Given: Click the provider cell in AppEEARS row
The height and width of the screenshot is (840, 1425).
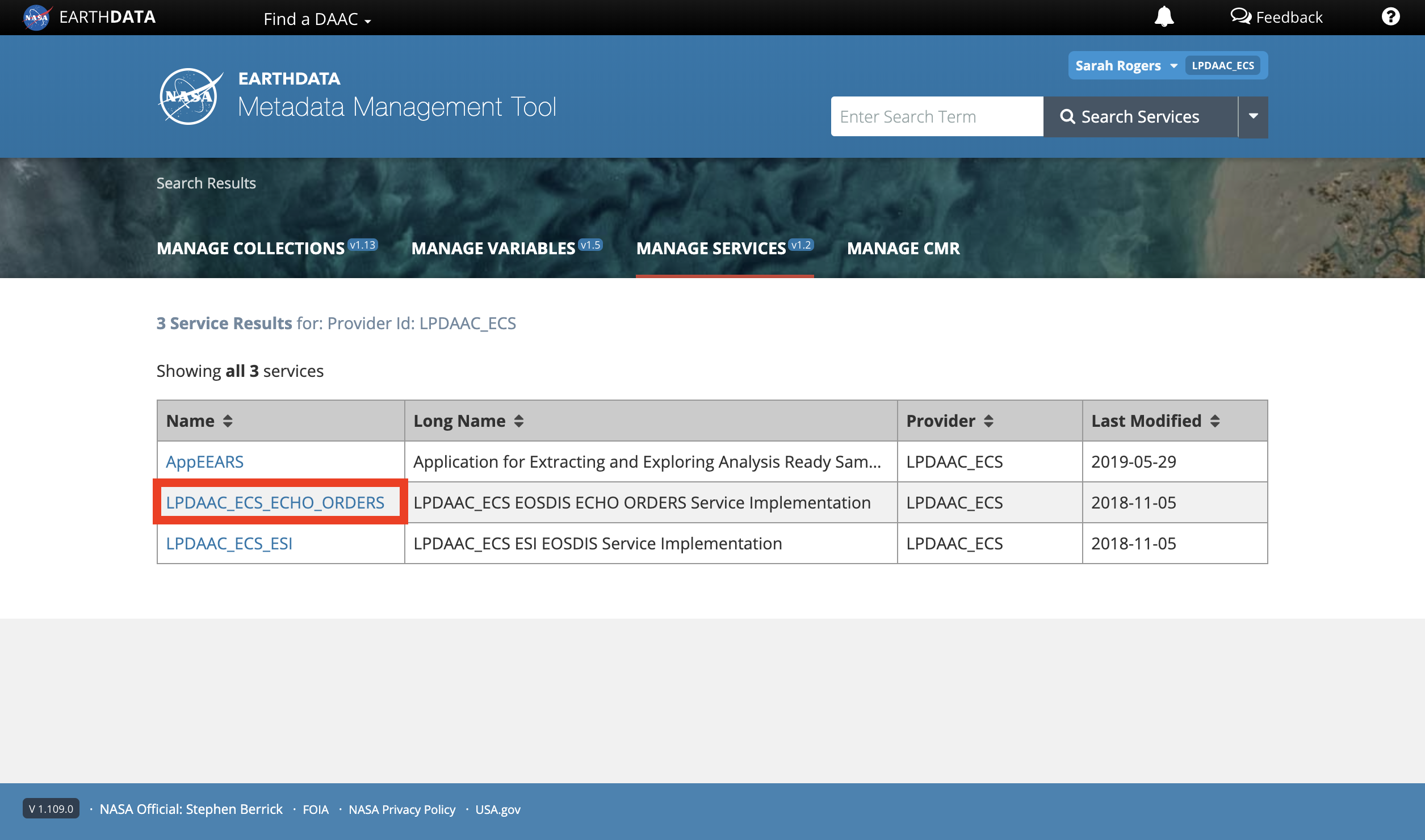Looking at the screenshot, I should [x=990, y=462].
